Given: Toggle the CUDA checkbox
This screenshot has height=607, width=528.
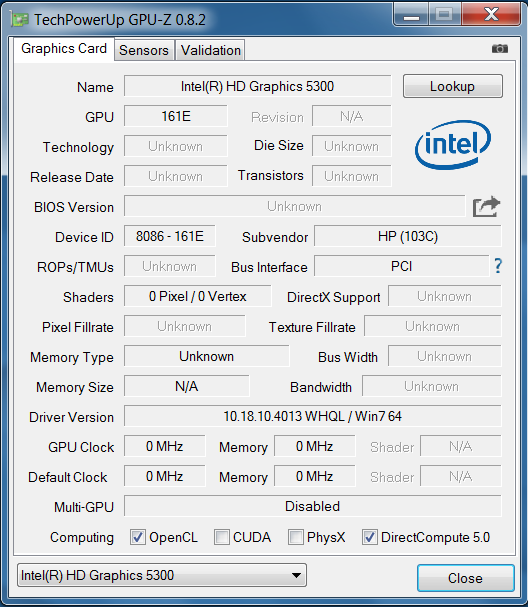Looking at the screenshot, I should [222, 537].
